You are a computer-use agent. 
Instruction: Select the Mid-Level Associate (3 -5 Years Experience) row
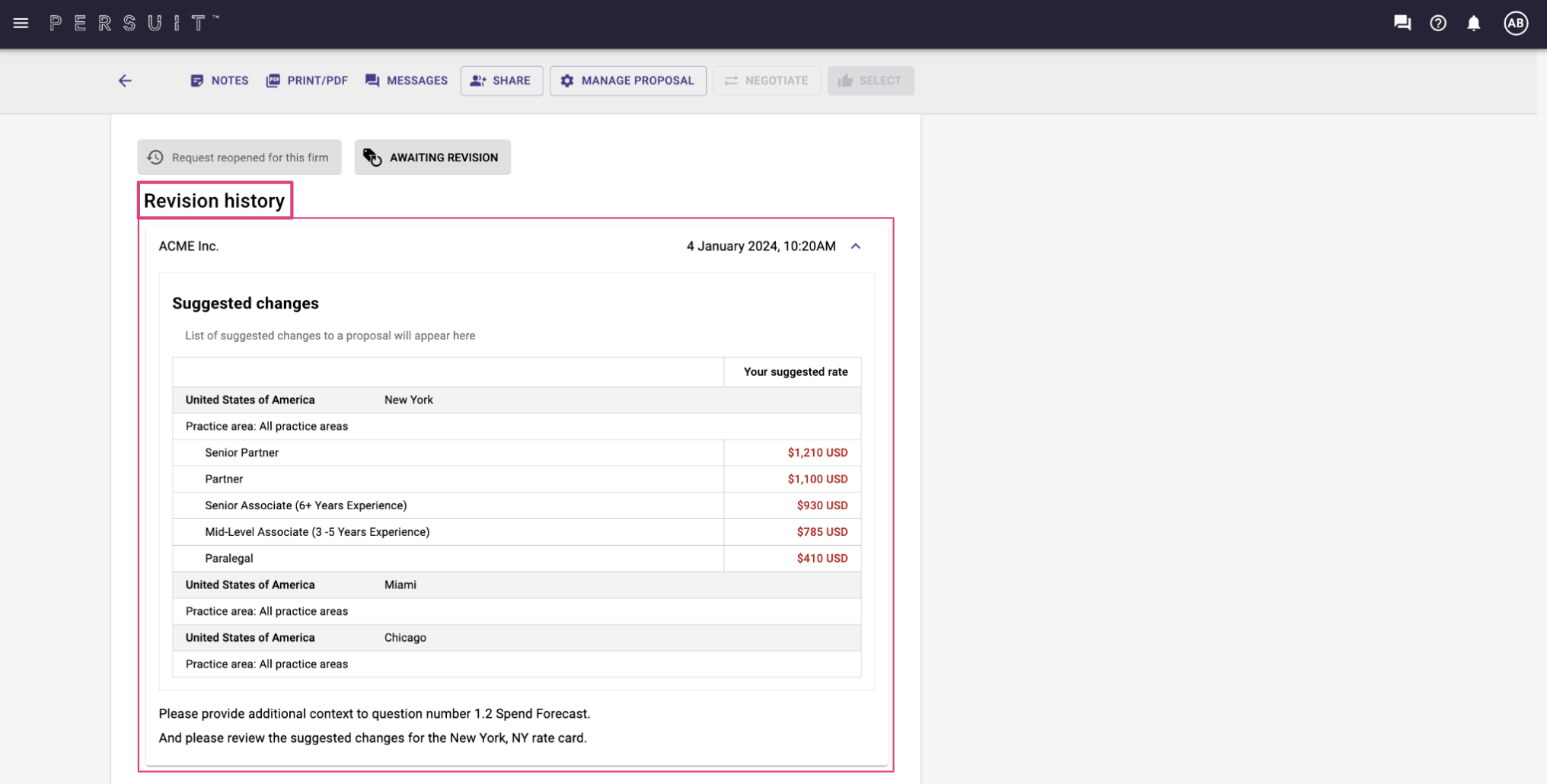[x=517, y=532]
